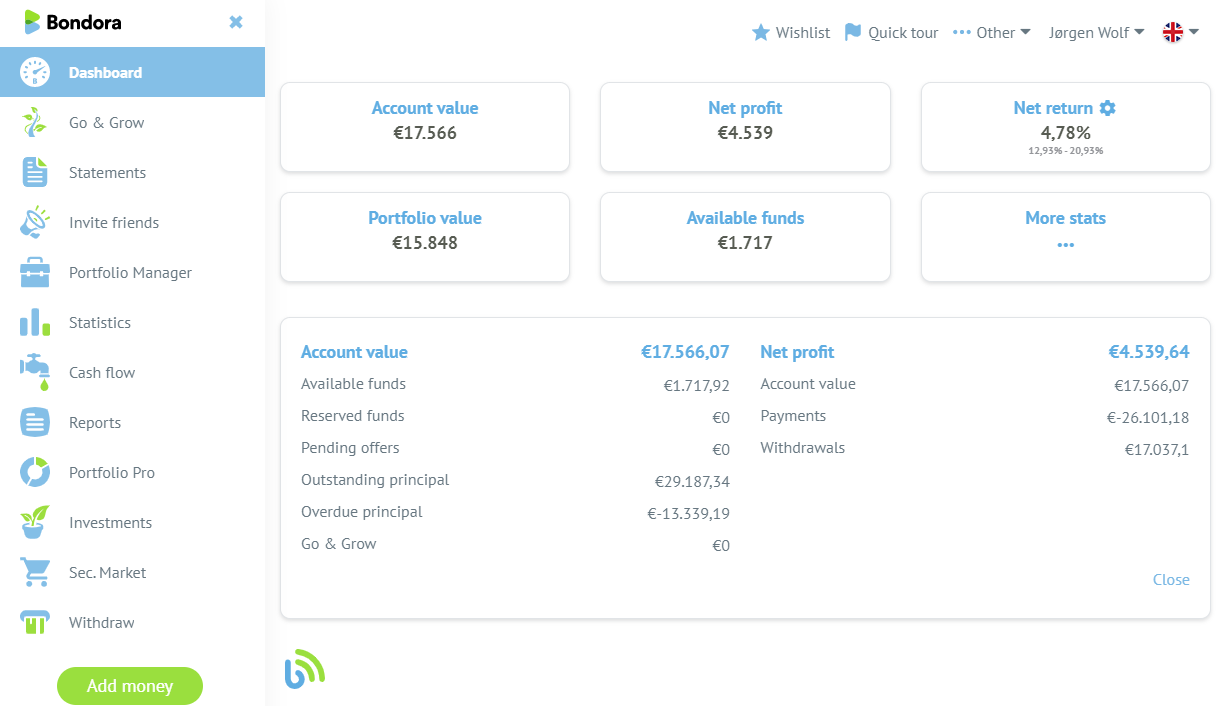Click the Withdrawals €17.037,1 value
1220x706 pixels.
tap(1157, 449)
